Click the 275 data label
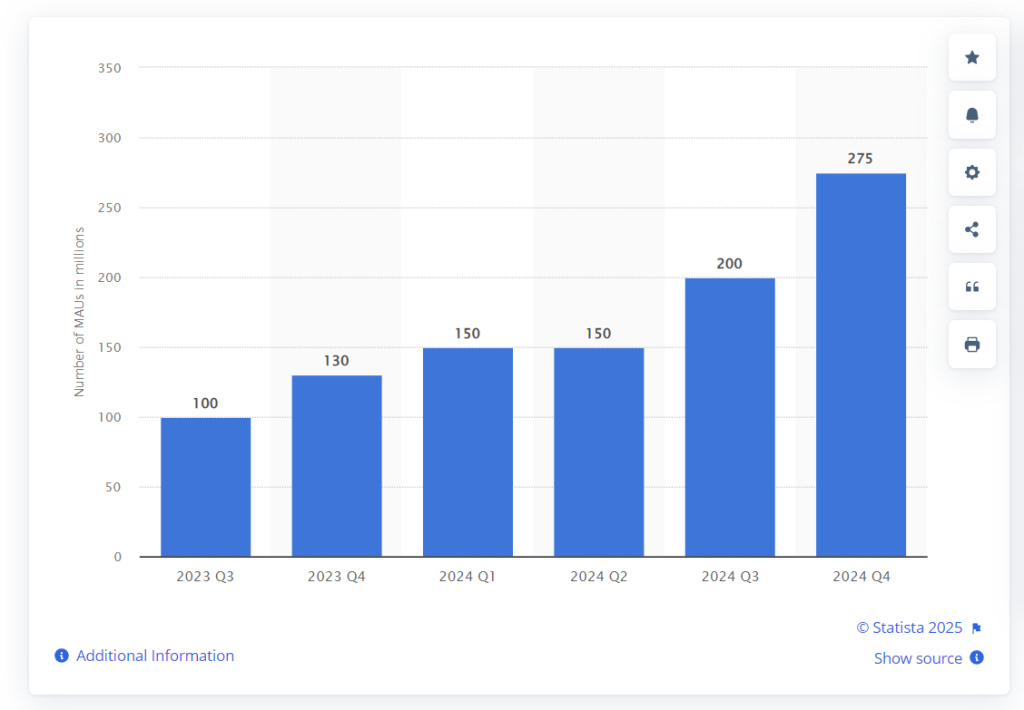The width and height of the screenshot is (1024, 710). [x=860, y=158]
